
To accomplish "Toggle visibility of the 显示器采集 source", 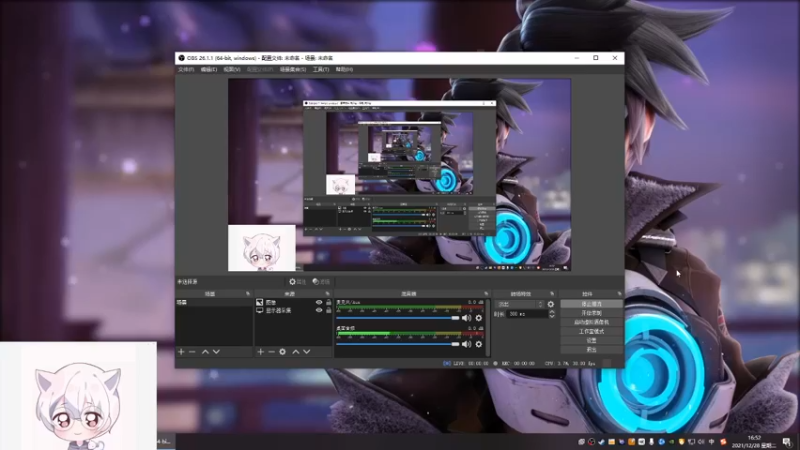I will (319, 310).
